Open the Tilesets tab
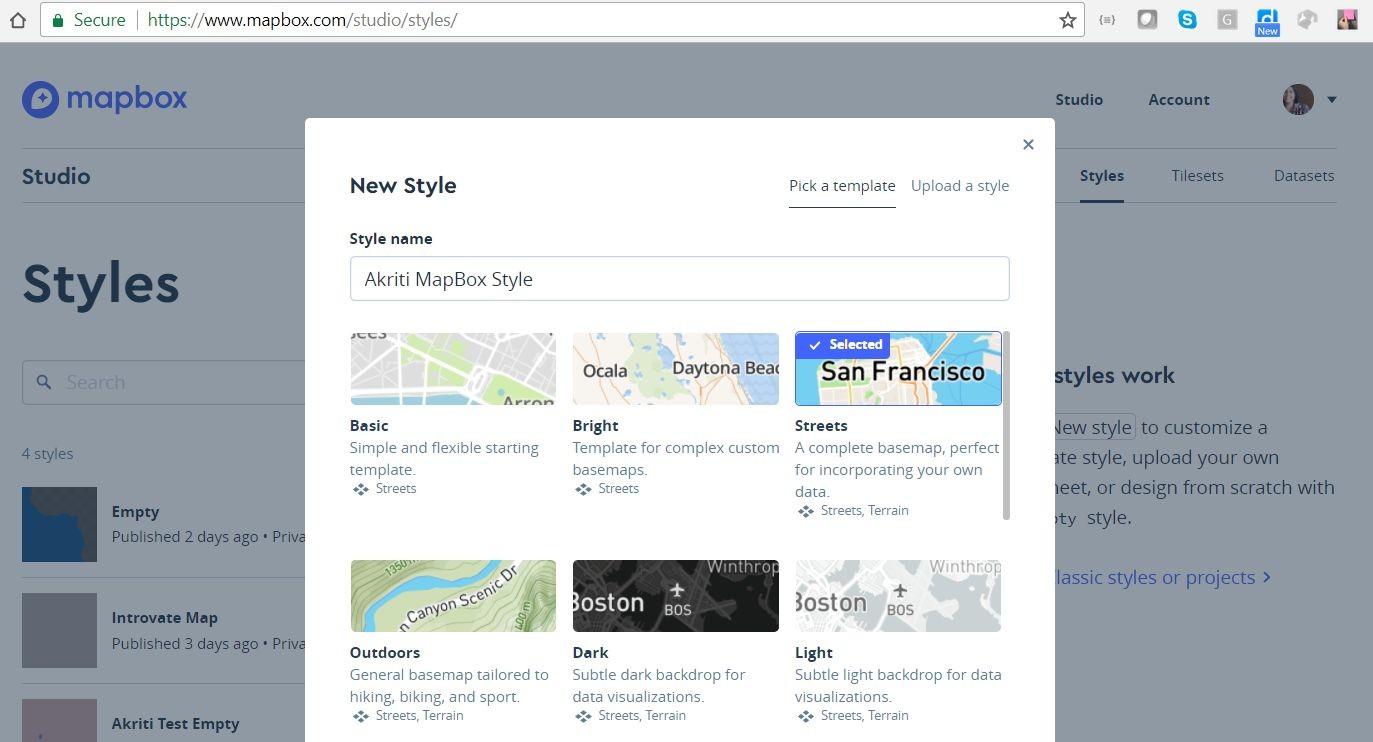The image size is (1373, 742). 1197,176
